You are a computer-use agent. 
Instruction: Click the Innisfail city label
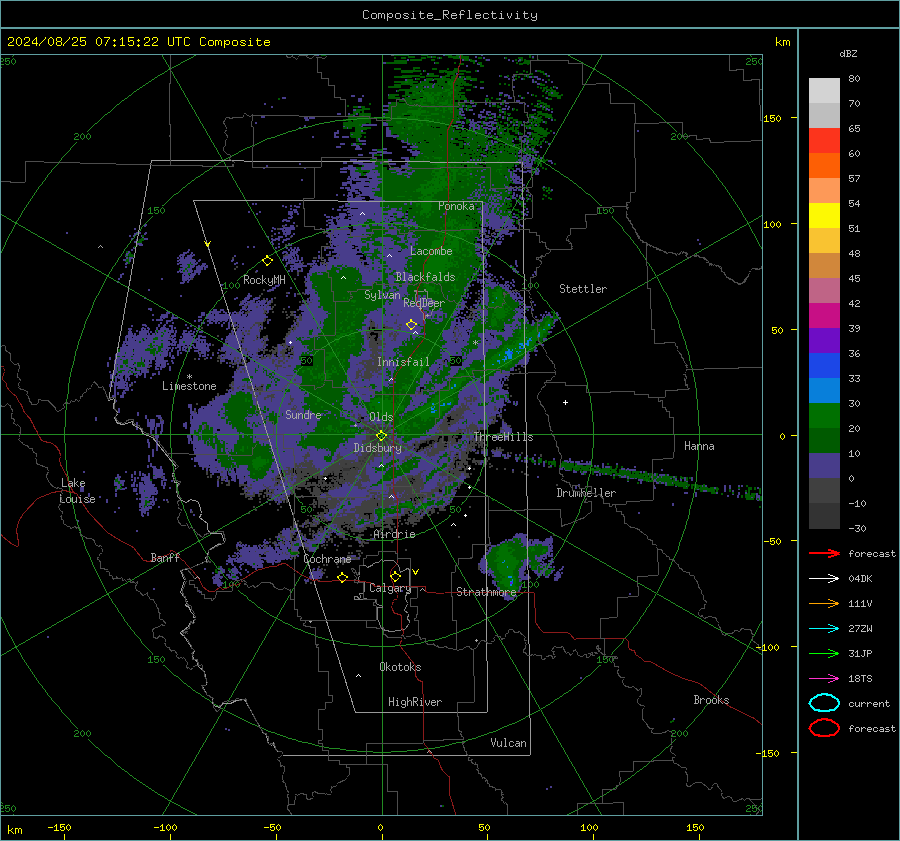(403, 362)
